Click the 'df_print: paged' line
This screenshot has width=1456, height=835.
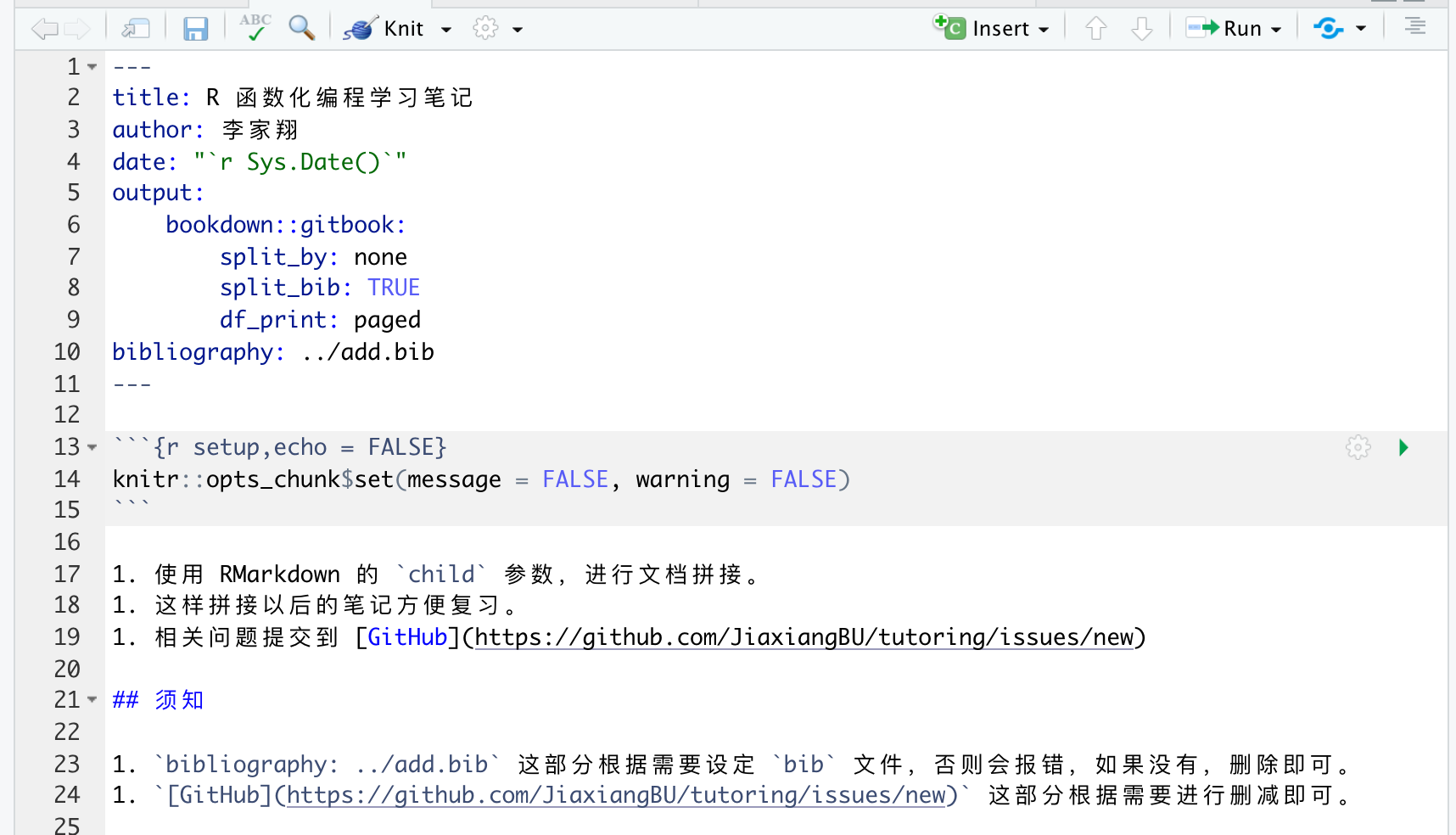pos(320,320)
